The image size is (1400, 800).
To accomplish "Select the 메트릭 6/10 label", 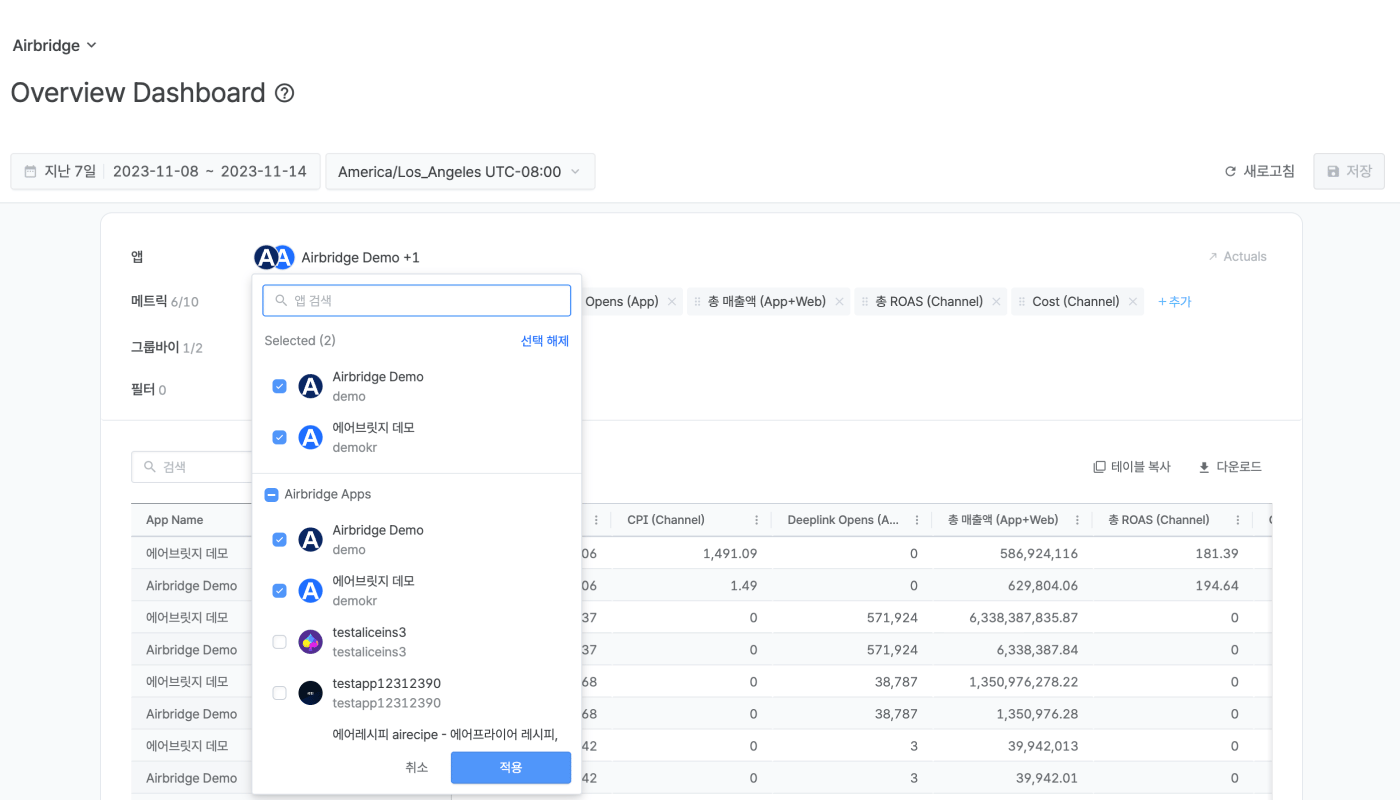I will [x=165, y=301].
